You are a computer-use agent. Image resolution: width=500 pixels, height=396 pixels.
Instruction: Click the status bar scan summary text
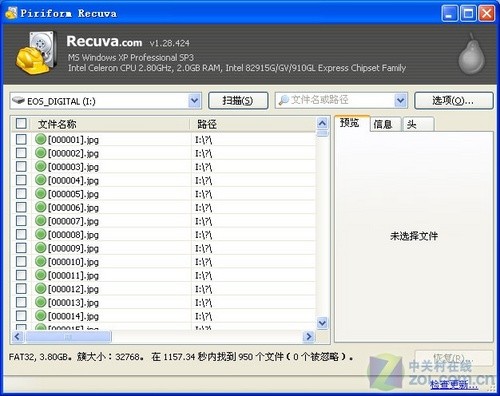click(x=181, y=357)
